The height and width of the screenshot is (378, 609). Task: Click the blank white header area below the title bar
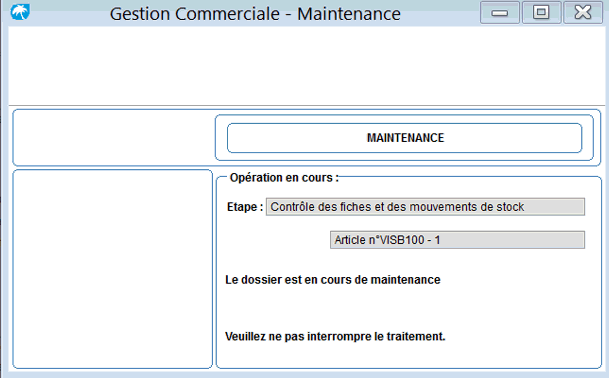click(307, 65)
